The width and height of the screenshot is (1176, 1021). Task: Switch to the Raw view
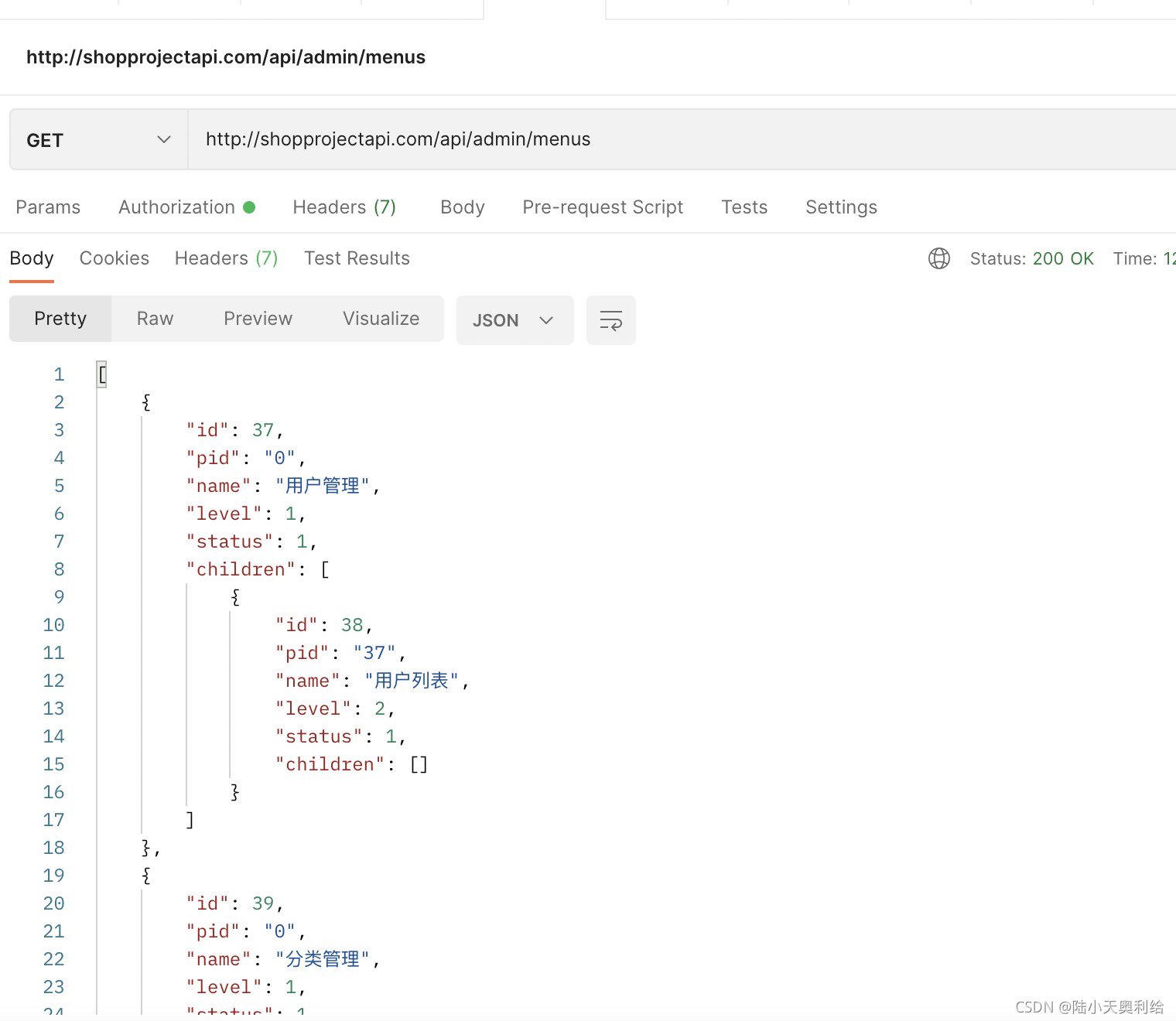coord(155,319)
